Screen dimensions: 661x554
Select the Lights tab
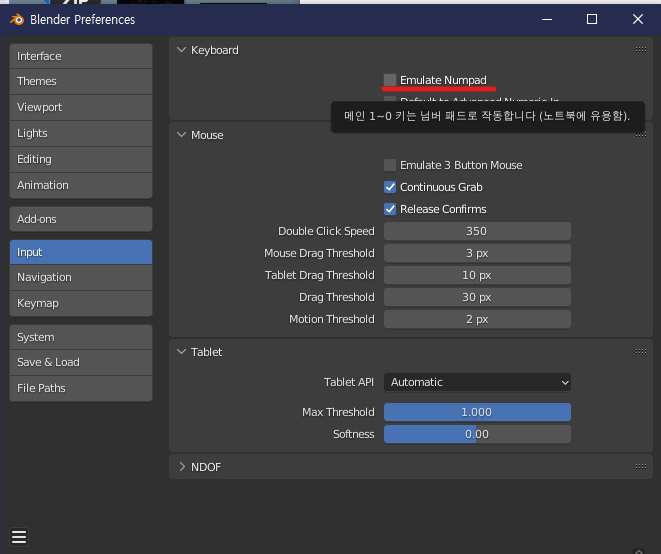81,133
